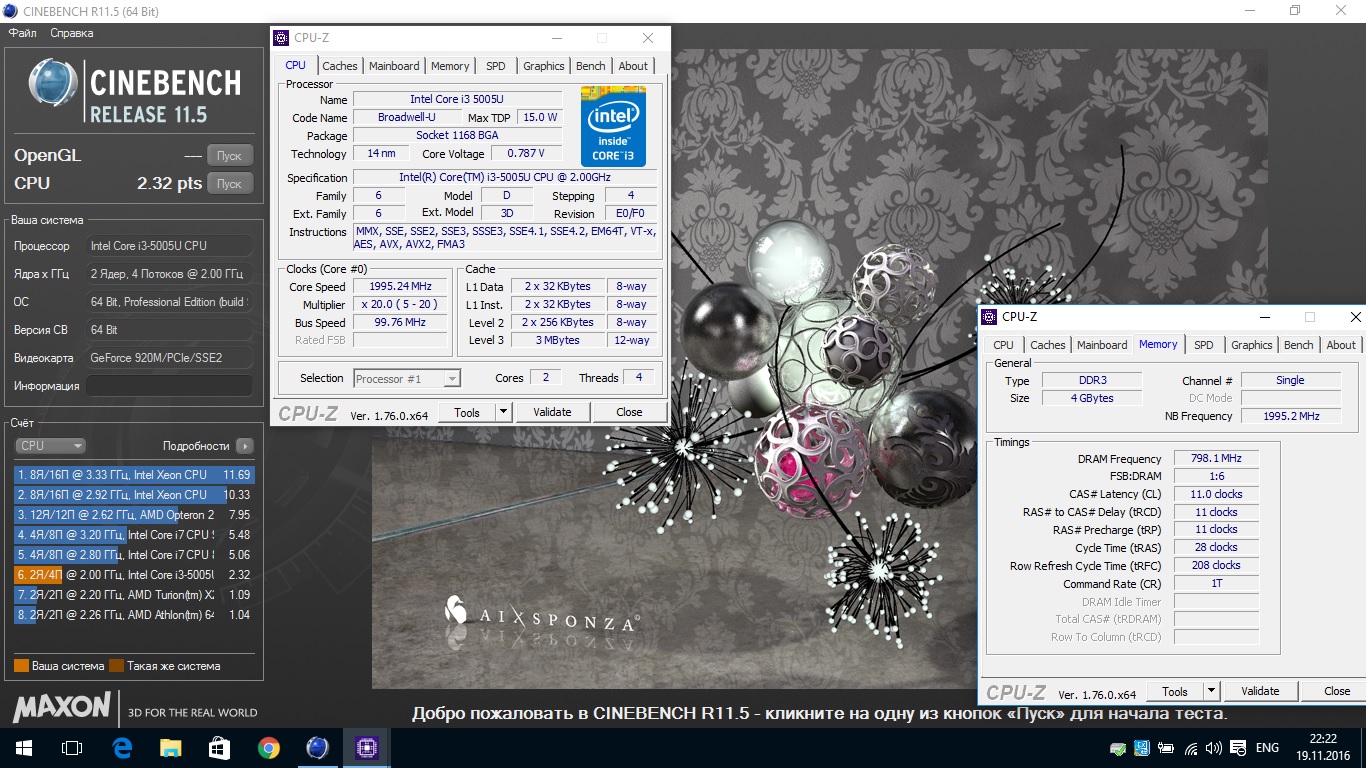Open the Справка menu in Cinebench
Image resolution: width=1366 pixels, height=768 pixels.
(x=71, y=33)
